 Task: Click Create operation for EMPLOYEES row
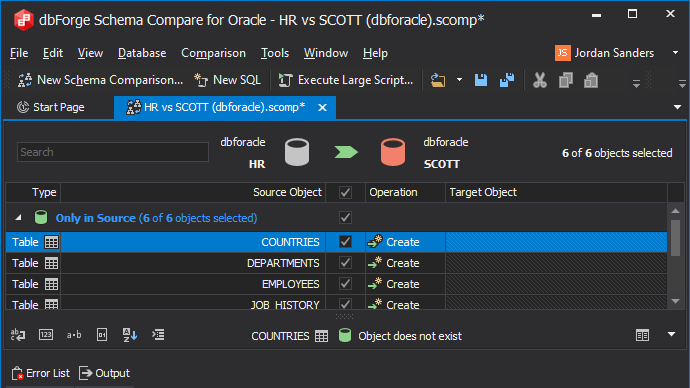394,284
